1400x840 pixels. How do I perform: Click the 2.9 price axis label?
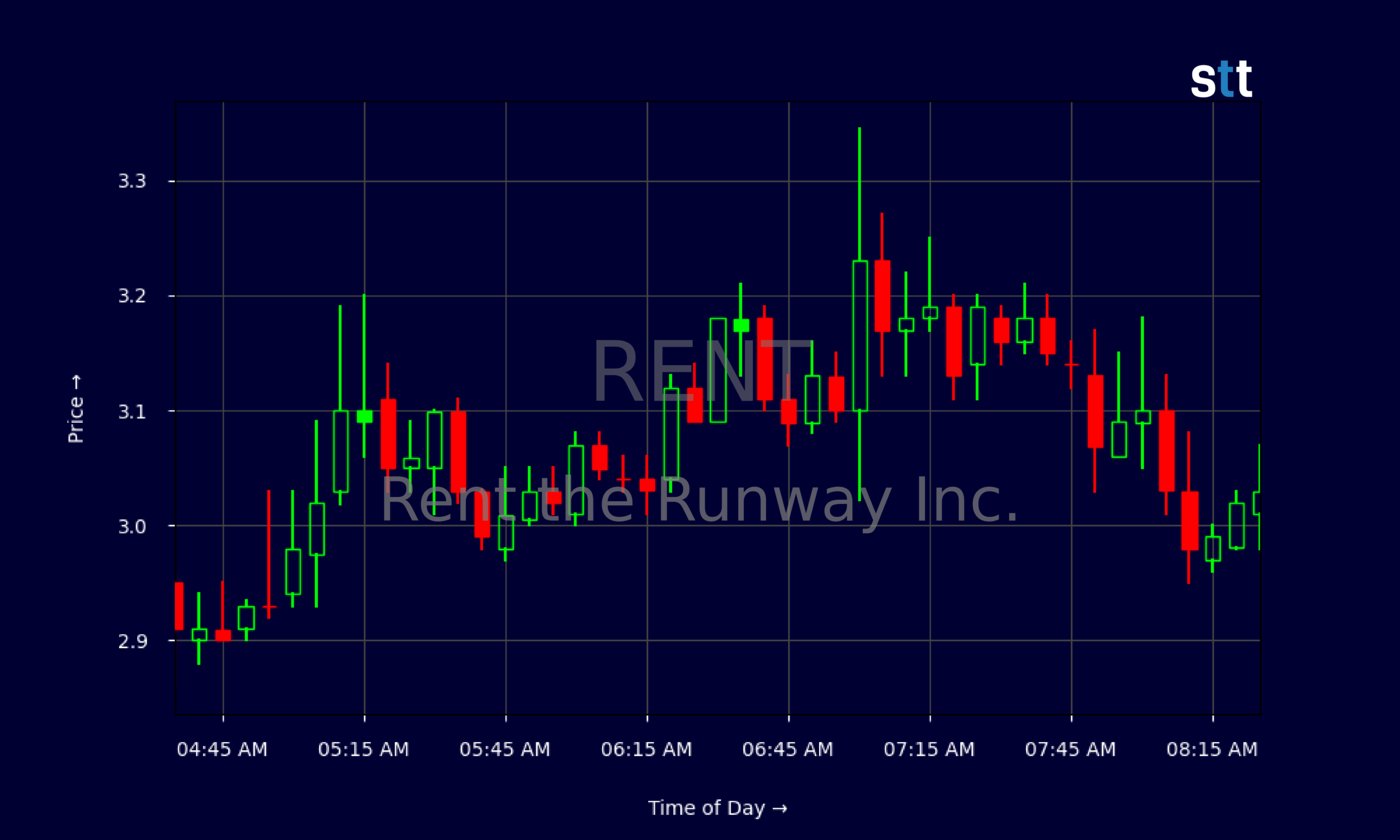pos(132,641)
